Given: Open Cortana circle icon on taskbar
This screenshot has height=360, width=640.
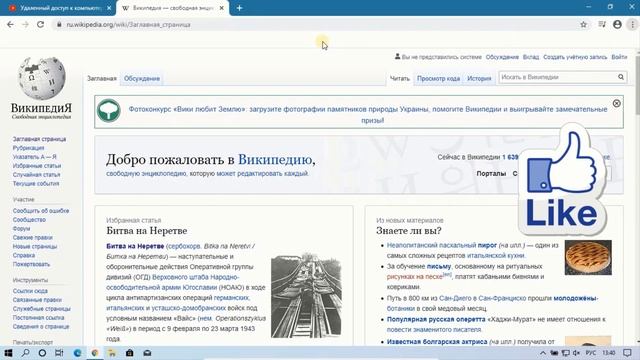Looking at the screenshot, I should pos(42,353).
